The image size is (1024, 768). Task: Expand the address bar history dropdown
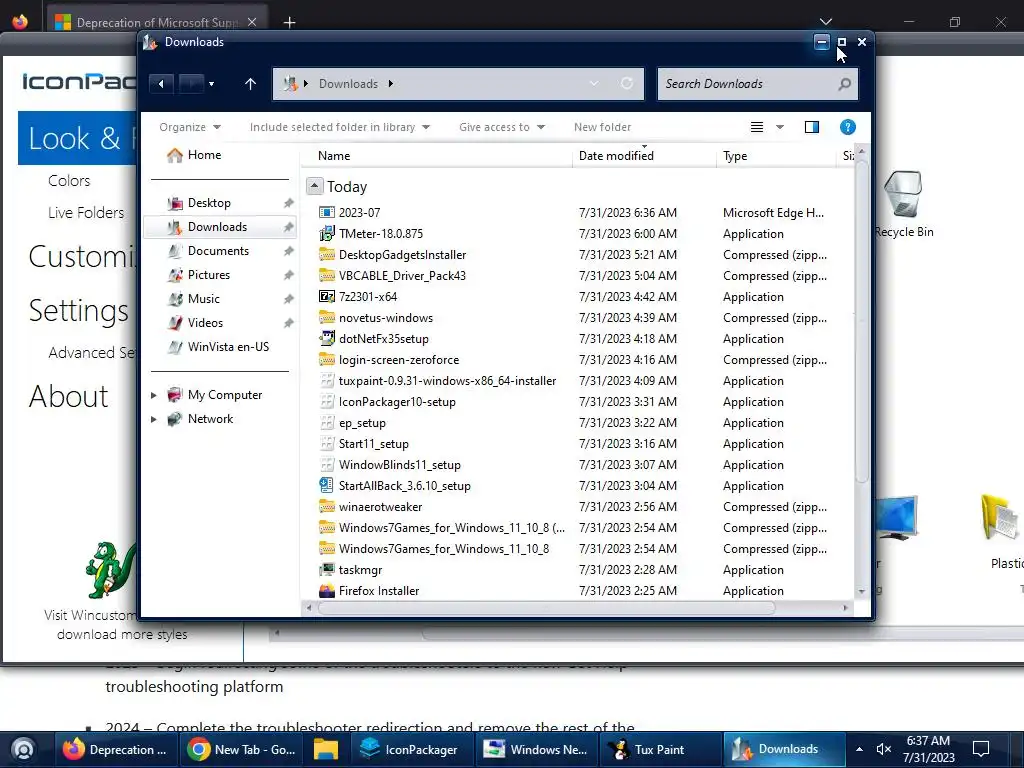[594, 84]
